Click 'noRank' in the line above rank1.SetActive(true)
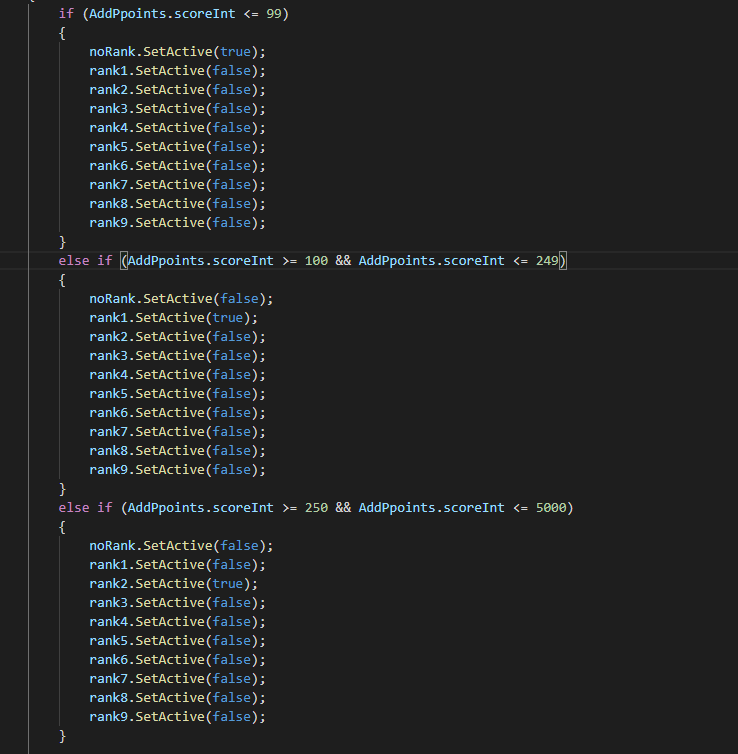This screenshot has height=754, width=738. tap(112, 298)
